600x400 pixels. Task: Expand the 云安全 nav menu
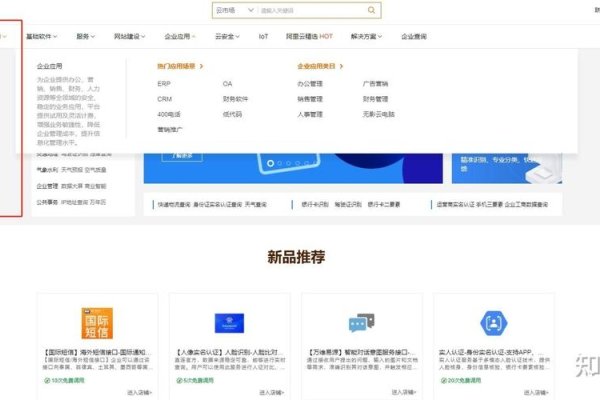pyautogui.click(x=227, y=36)
